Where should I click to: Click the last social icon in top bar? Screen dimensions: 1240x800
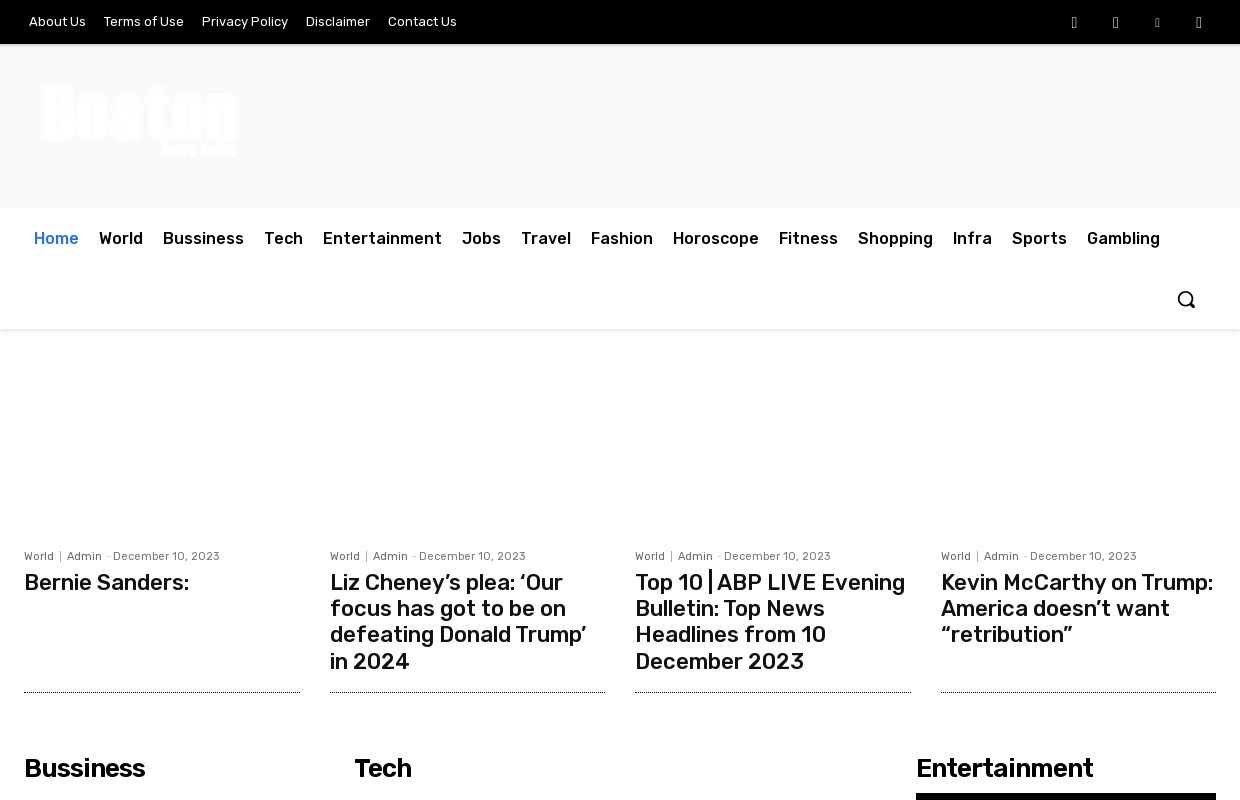1199,22
